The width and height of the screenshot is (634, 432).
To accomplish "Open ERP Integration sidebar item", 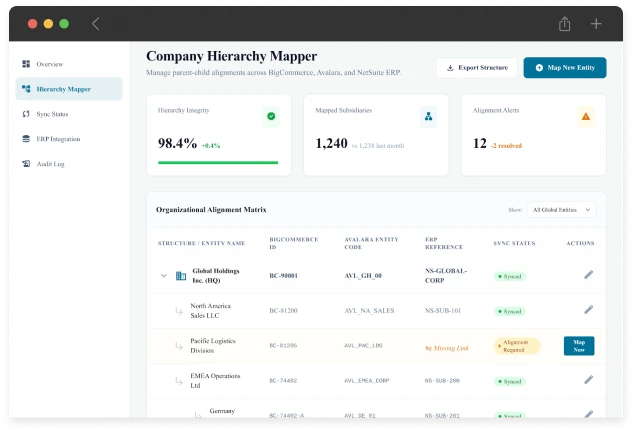I will [x=58, y=139].
